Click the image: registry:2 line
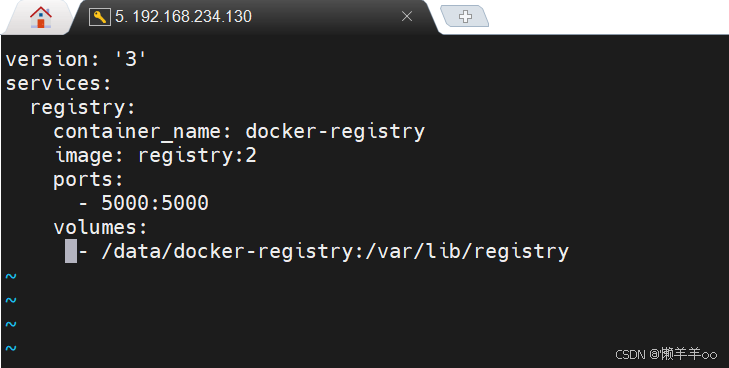Screen dimensions: 729x368 156,156
